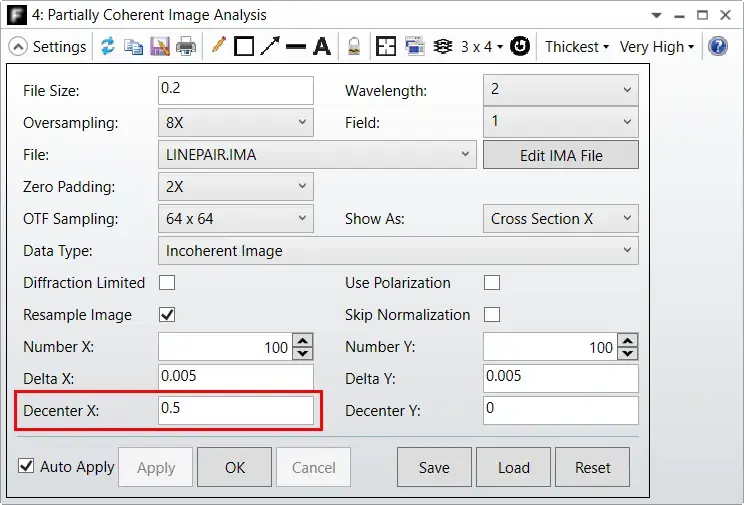Image resolution: width=744 pixels, height=505 pixels.
Task: Click the lock window icon
Action: (354, 47)
